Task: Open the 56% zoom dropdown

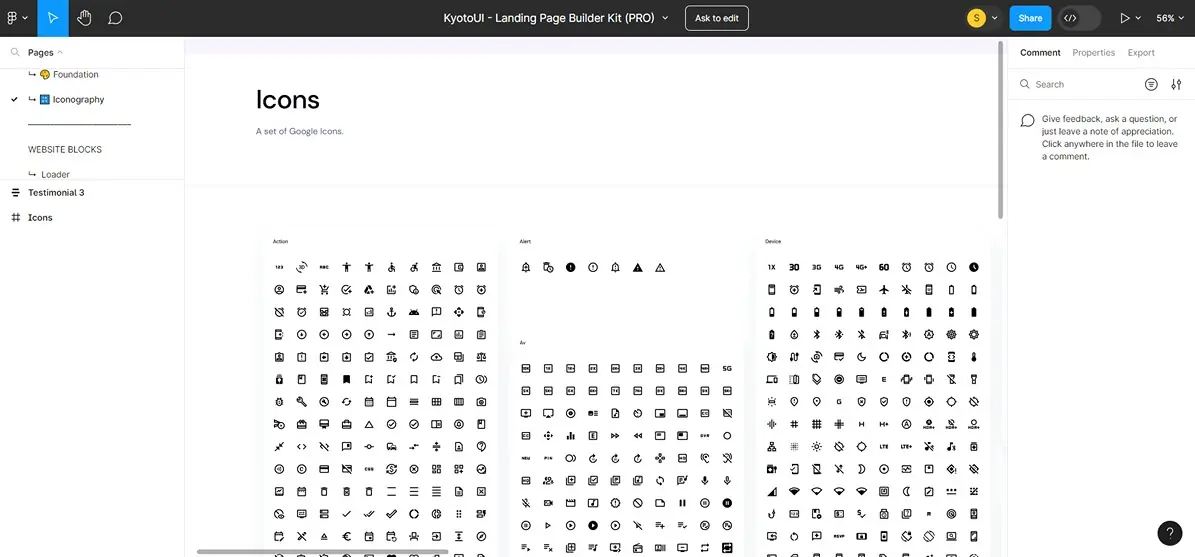Action: [x=1170, y=18]
